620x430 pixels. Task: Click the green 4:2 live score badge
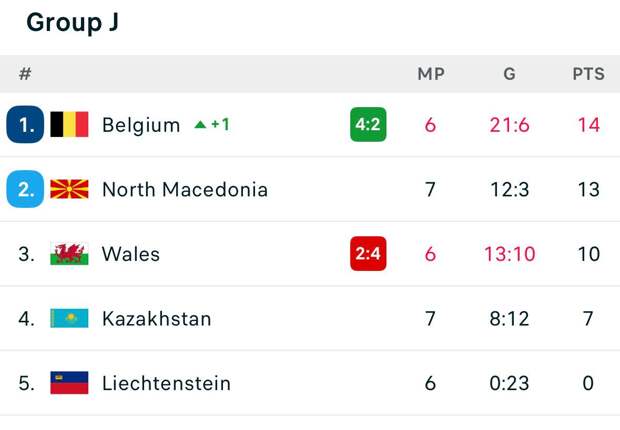[368, 124]
